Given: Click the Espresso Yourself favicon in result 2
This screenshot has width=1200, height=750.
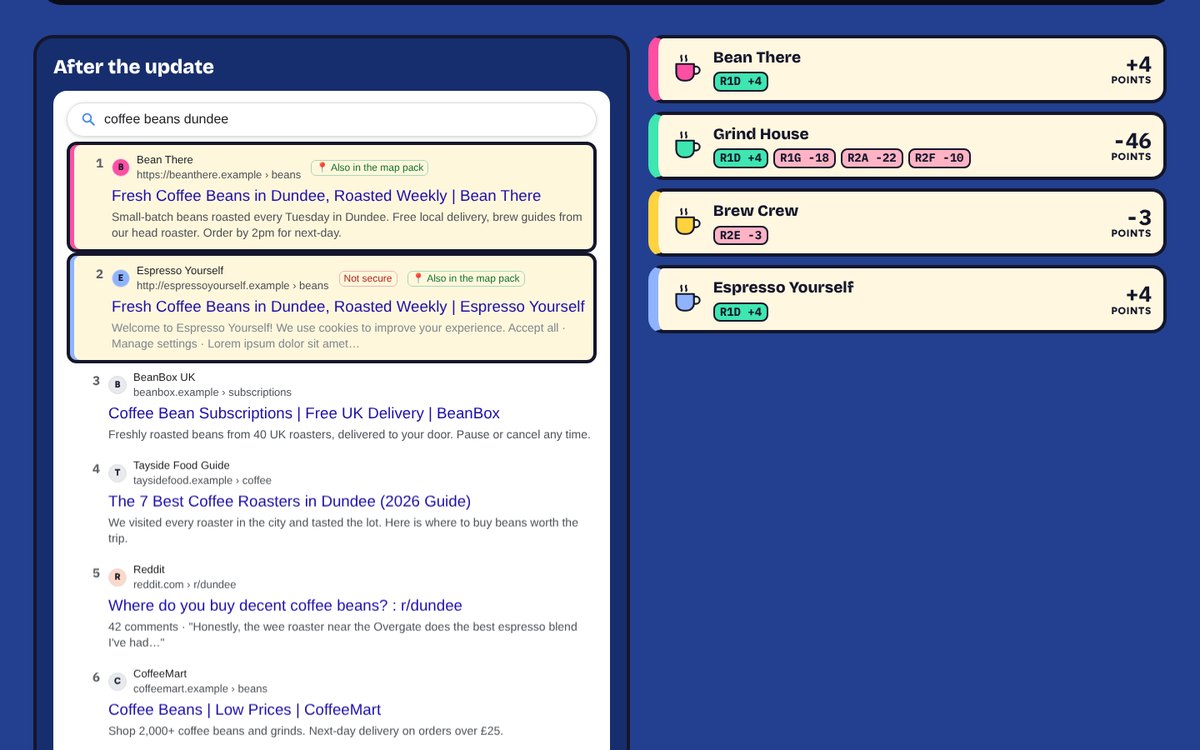Looking at the screenshot, I should 121,278.
